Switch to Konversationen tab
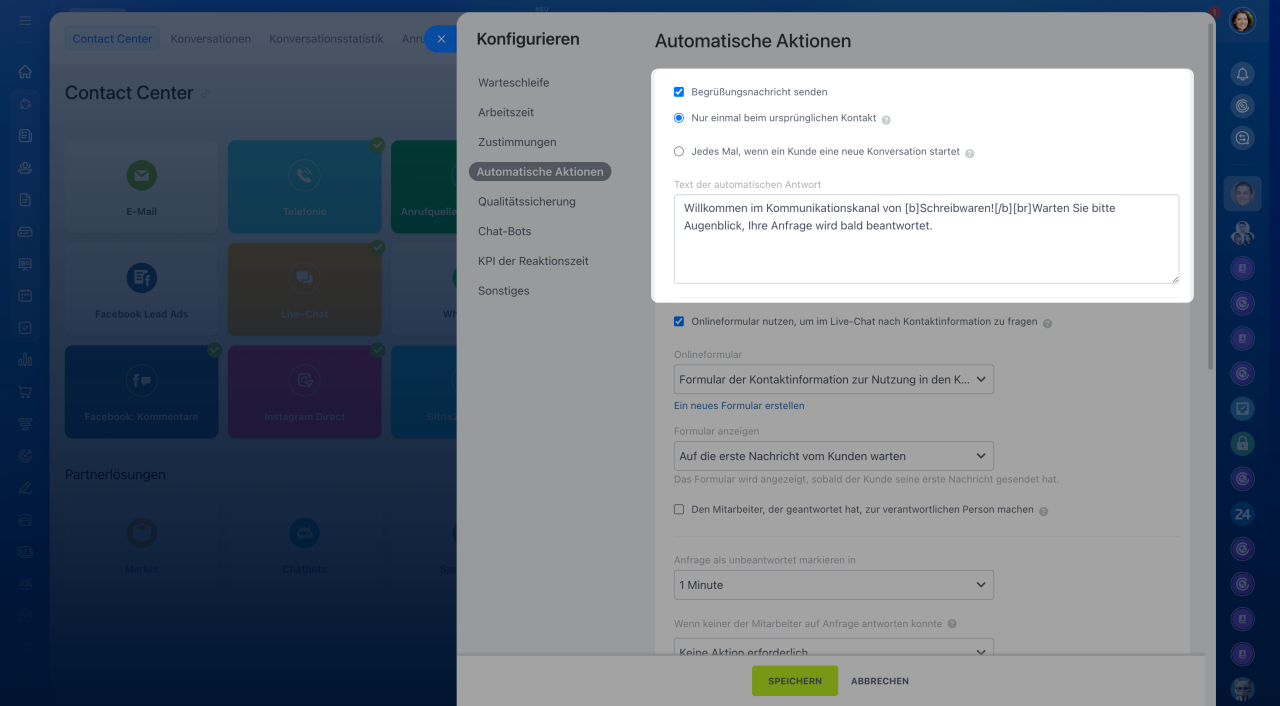The width and height of the screenshot is (1280, 706). [x=210, y=39]
